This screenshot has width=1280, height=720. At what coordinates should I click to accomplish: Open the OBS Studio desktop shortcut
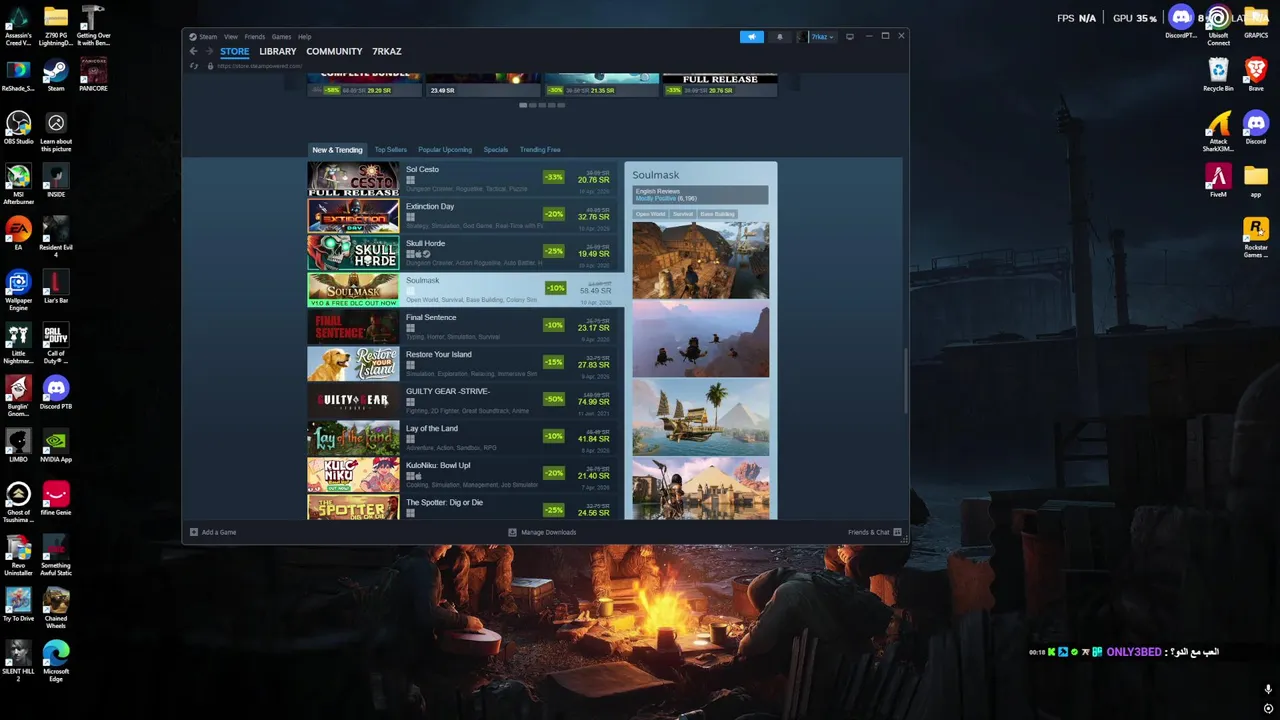click(x=18, y=128)
